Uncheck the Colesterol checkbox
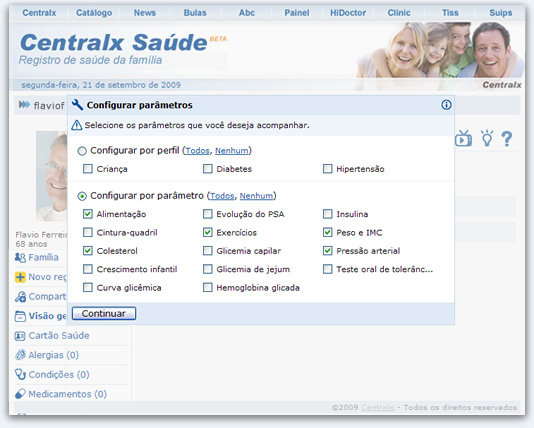Screen dimensions: 534x428 click(88, 251)
